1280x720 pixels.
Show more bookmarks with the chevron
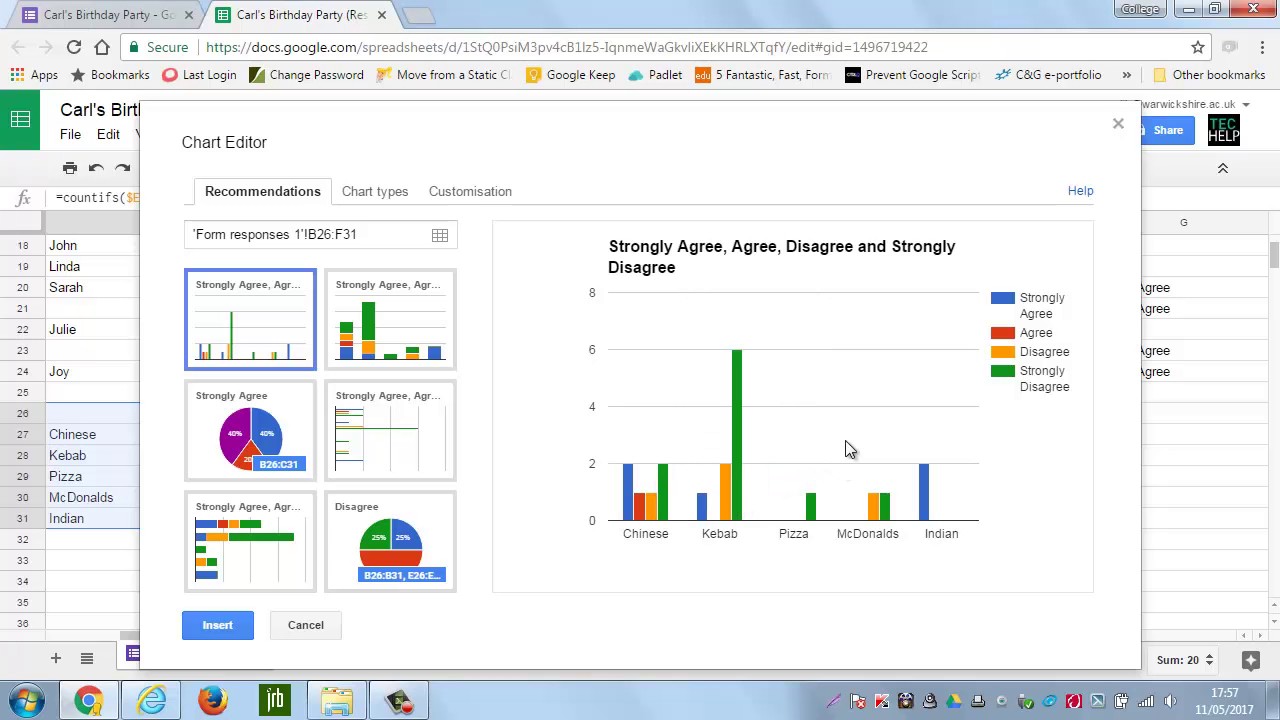point(1126,75)
